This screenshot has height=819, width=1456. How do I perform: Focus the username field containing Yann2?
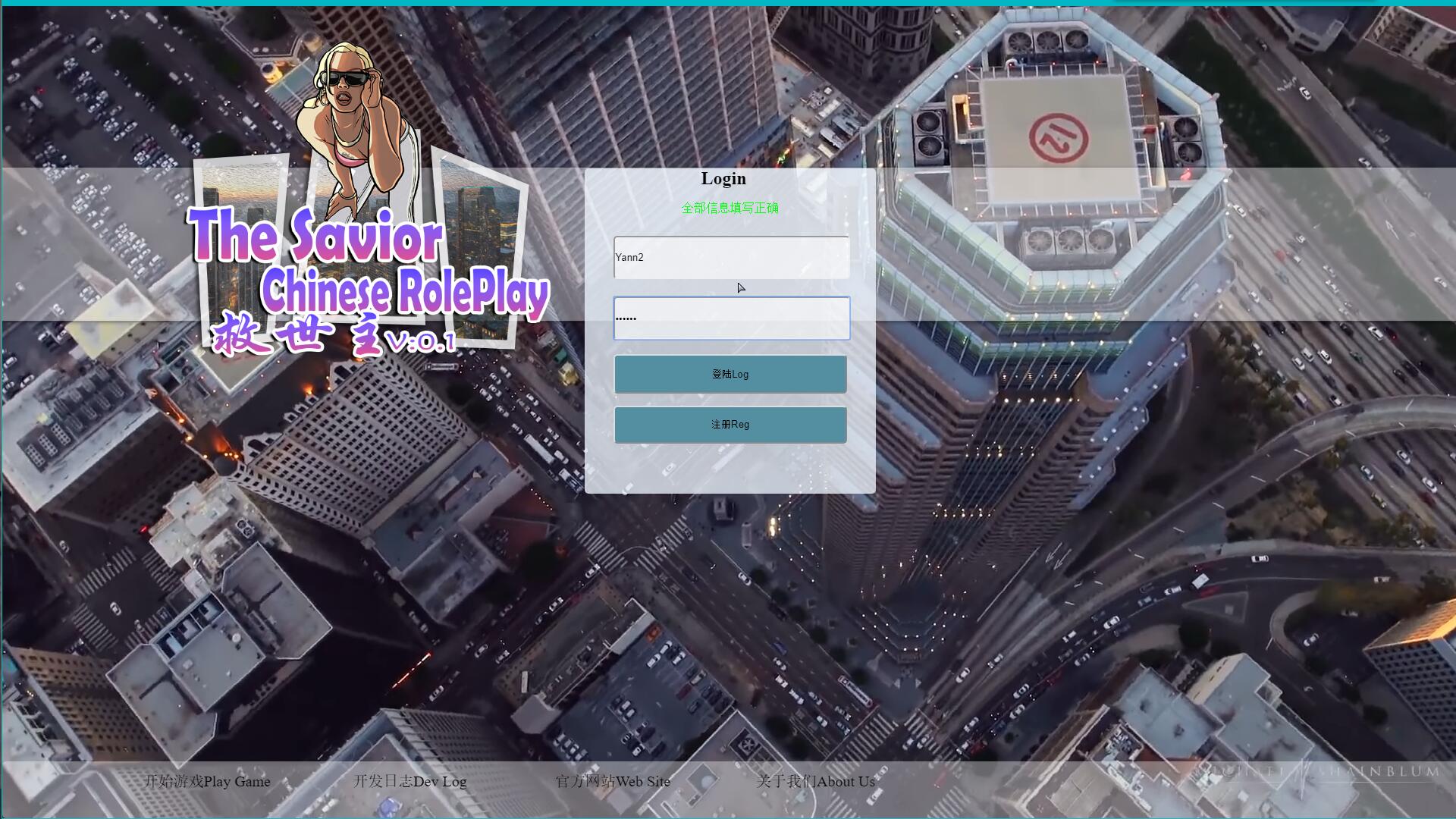point(731,257)
